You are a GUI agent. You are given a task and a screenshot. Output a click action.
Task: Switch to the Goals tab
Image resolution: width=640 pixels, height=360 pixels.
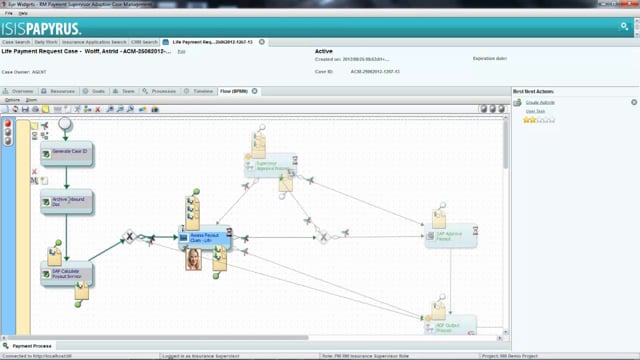tap(94, 91)
